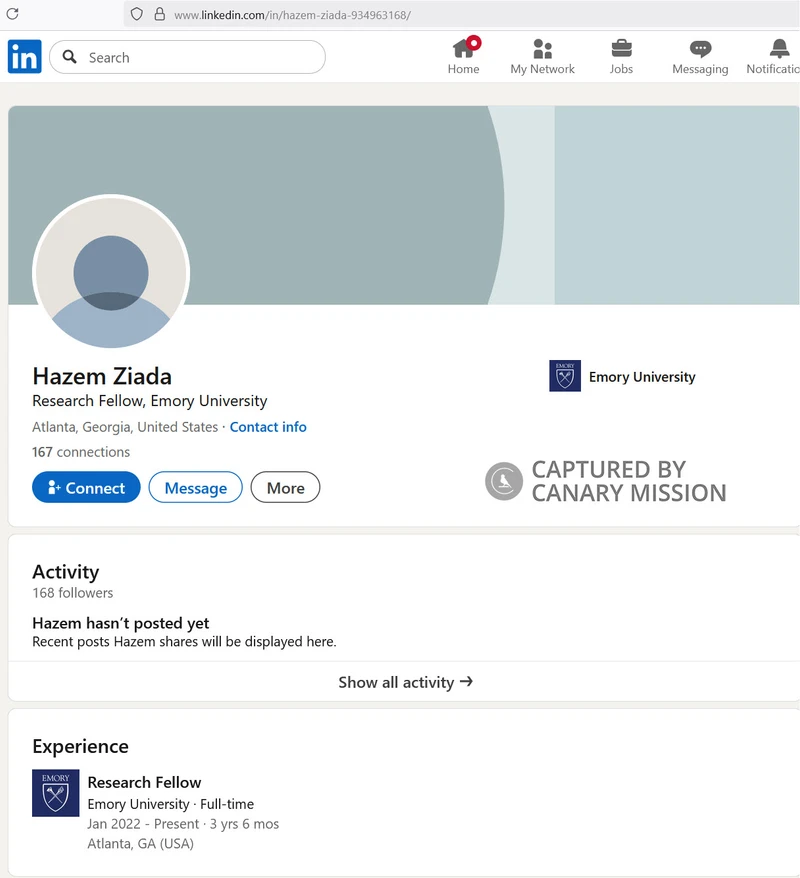Click Show all activity link
Image resolution: width=800 pixels, height=878 pixels.
coord(405,682)
